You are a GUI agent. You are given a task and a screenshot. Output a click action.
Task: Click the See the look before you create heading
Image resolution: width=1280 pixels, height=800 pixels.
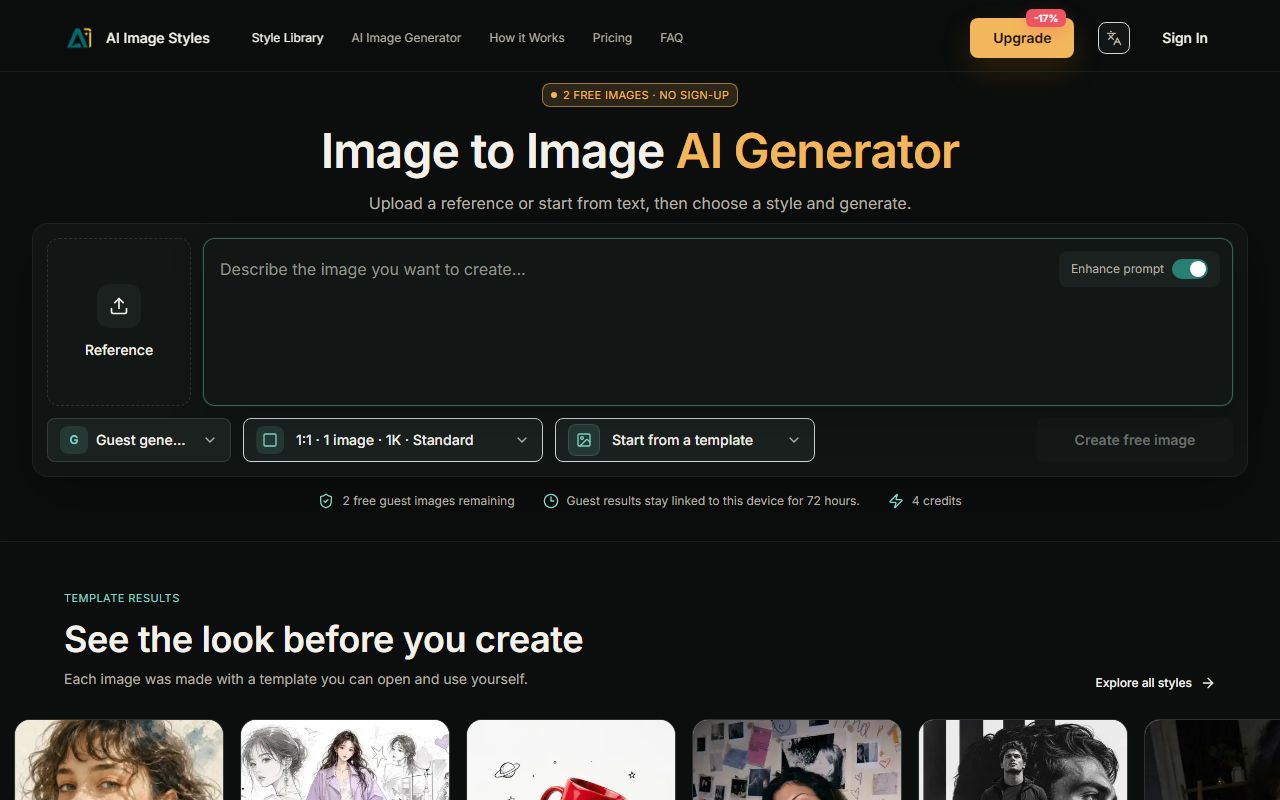pyautogui.click(x=323, y=639)
